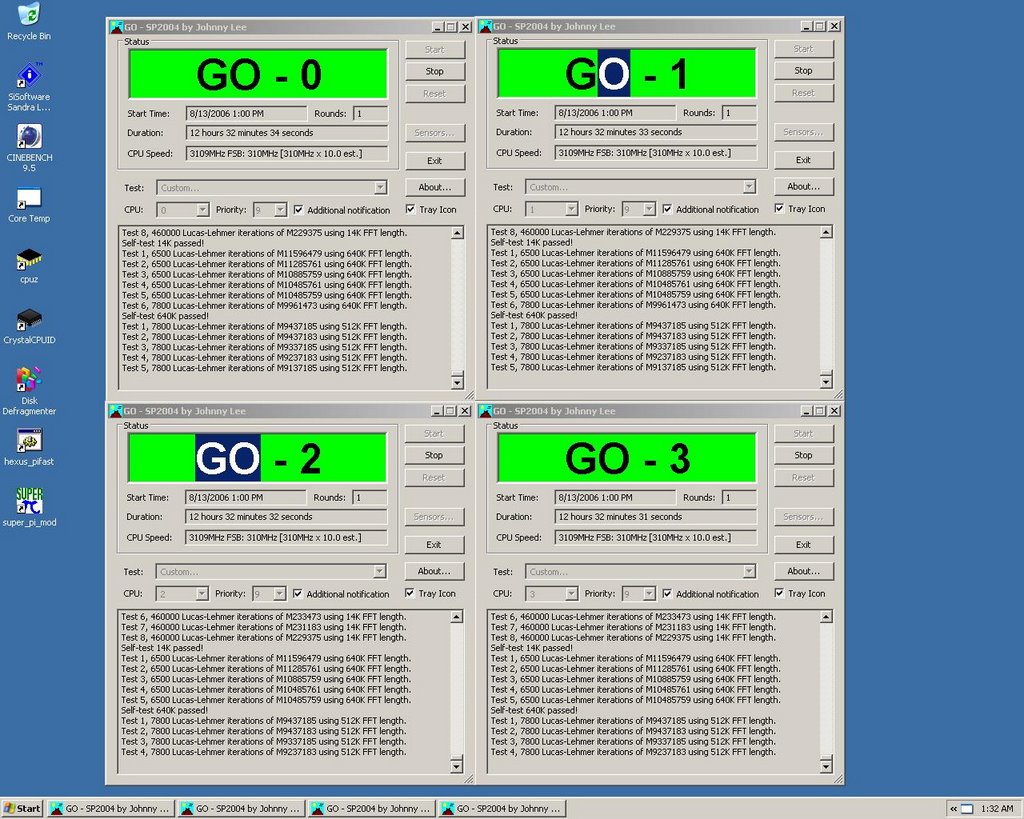1024x819 pixels.
Task: Open the Windows Start menu
Action: [x=22, y=809]
